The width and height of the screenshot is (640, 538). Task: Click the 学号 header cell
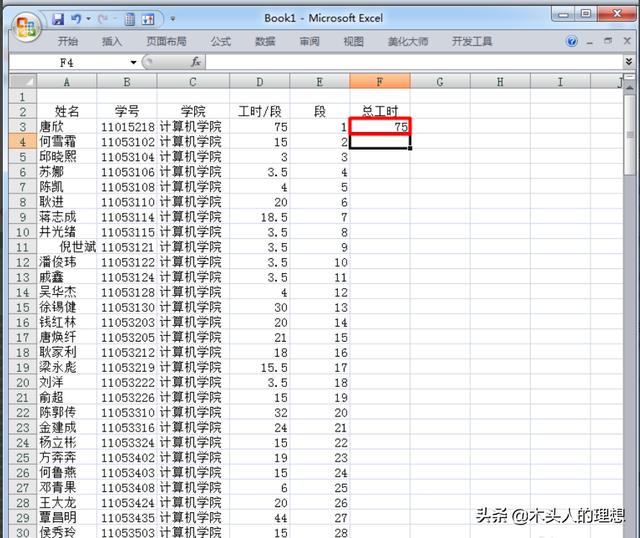127,111
